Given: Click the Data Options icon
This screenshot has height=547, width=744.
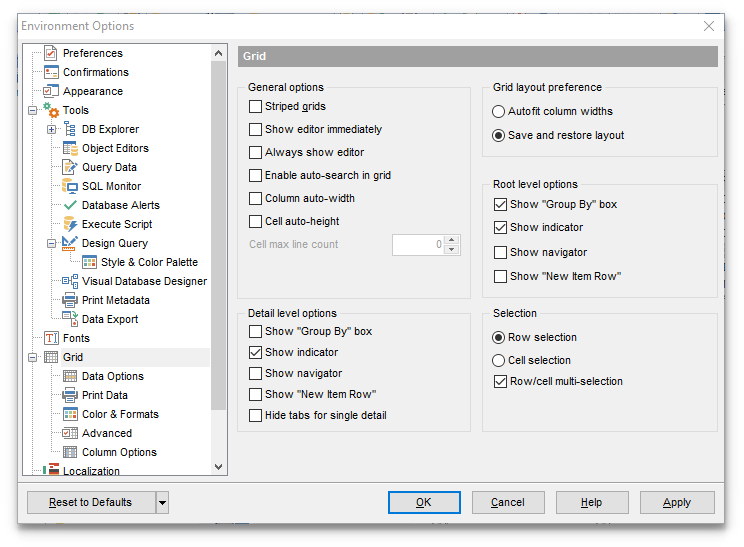Looking at the screenshot, I should point(70,376).
